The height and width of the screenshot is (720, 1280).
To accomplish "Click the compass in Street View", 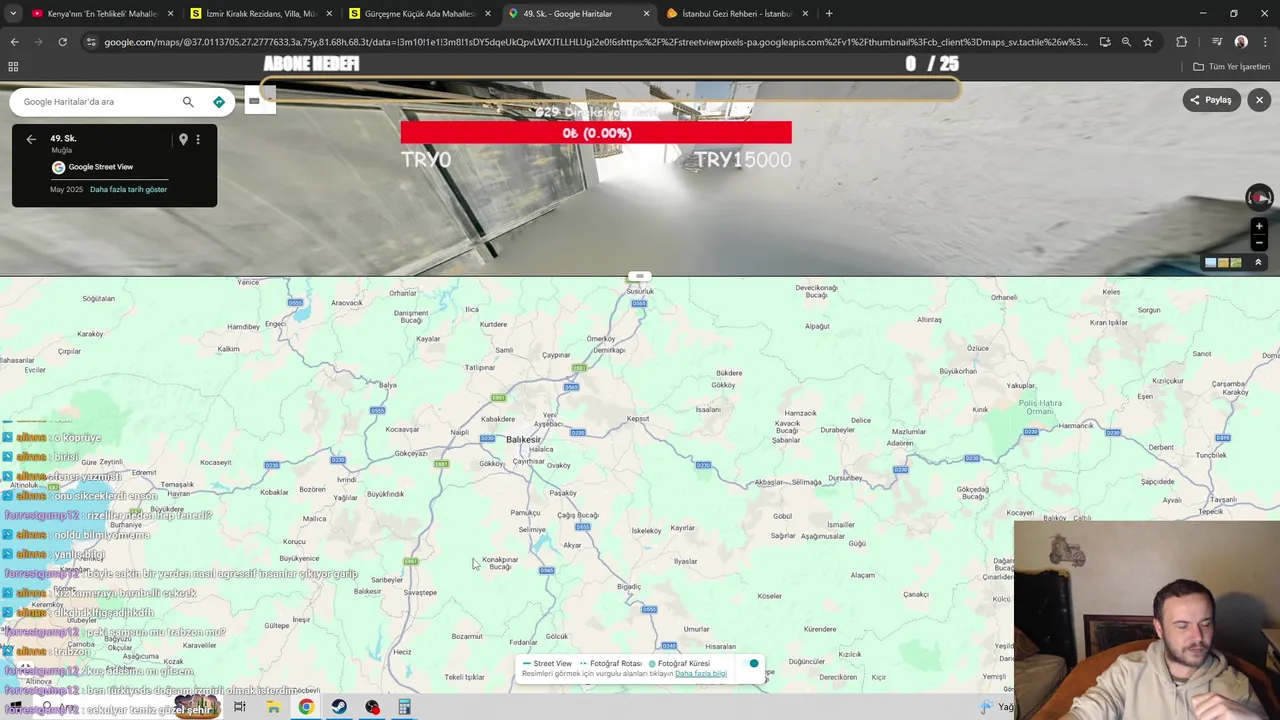I will (1259, 197).
